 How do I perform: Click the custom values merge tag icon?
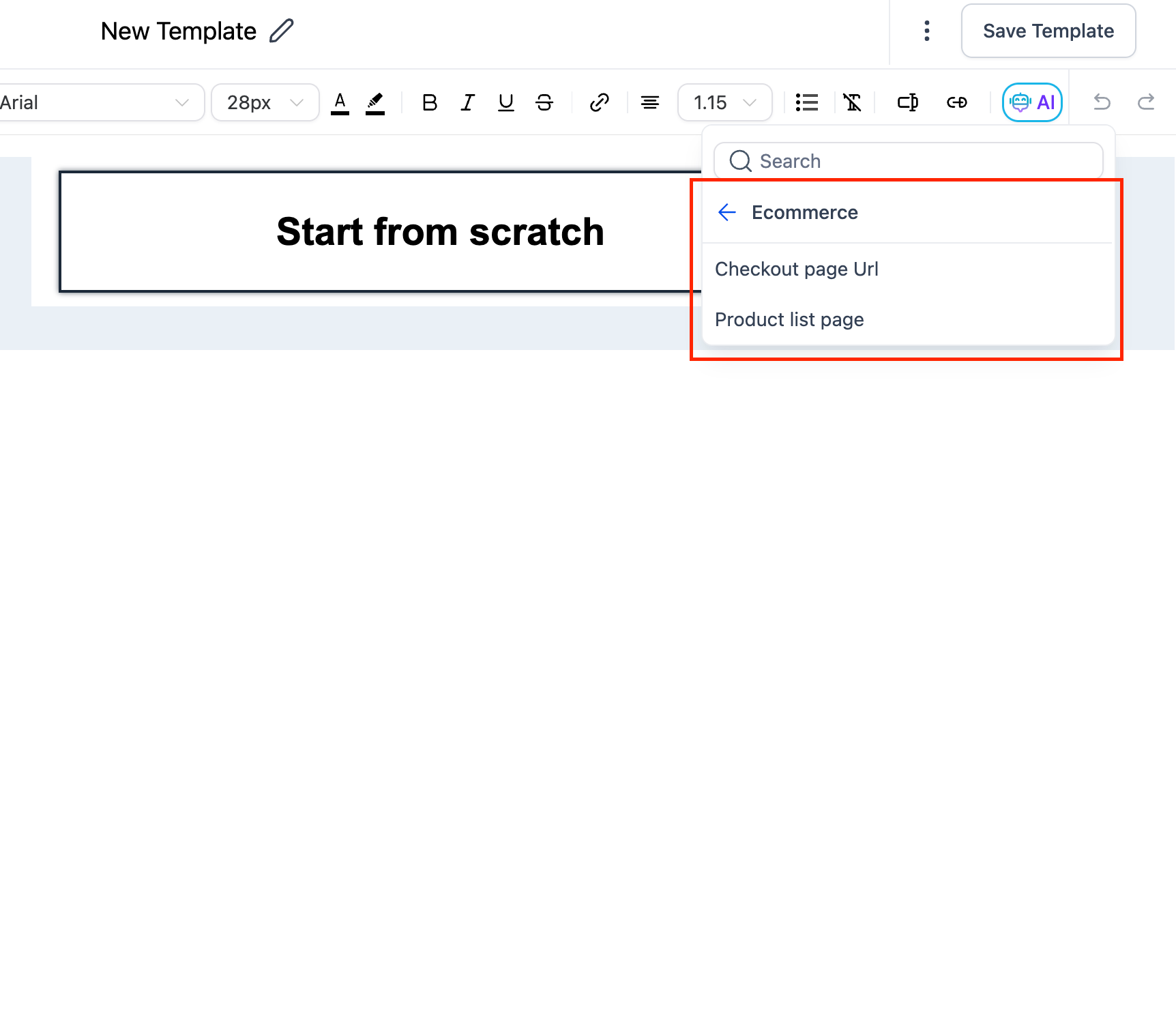pyautogui.click(x=907, y=103)
